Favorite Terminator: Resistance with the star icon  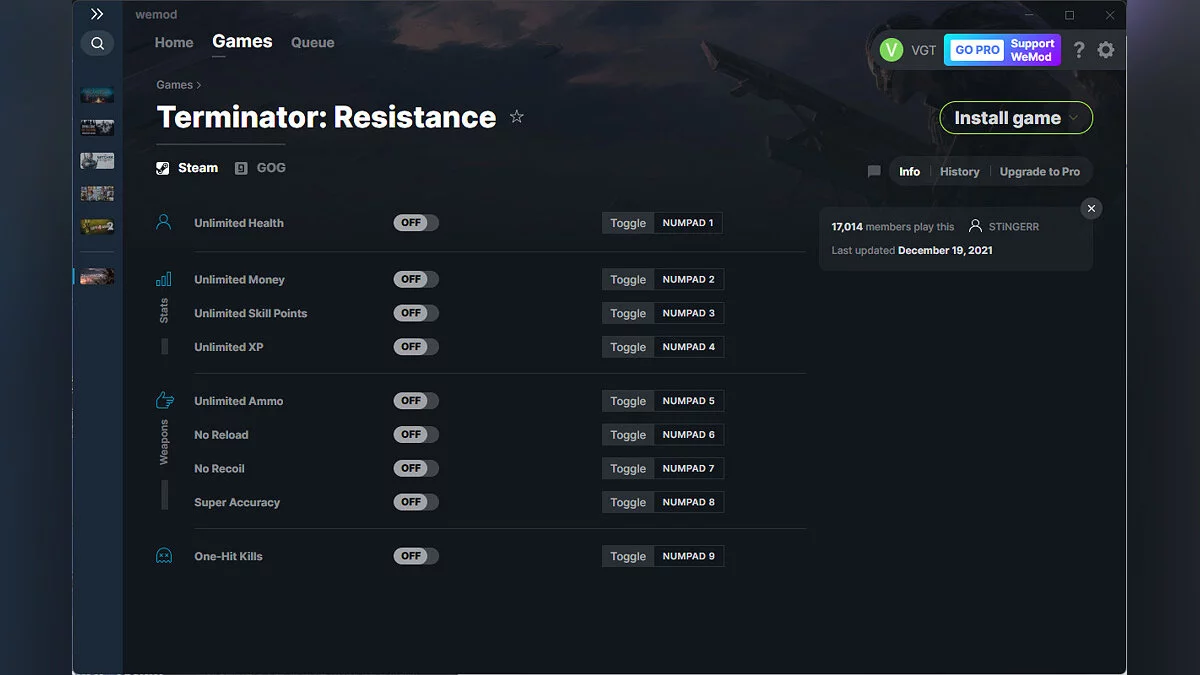pos(517,116)
